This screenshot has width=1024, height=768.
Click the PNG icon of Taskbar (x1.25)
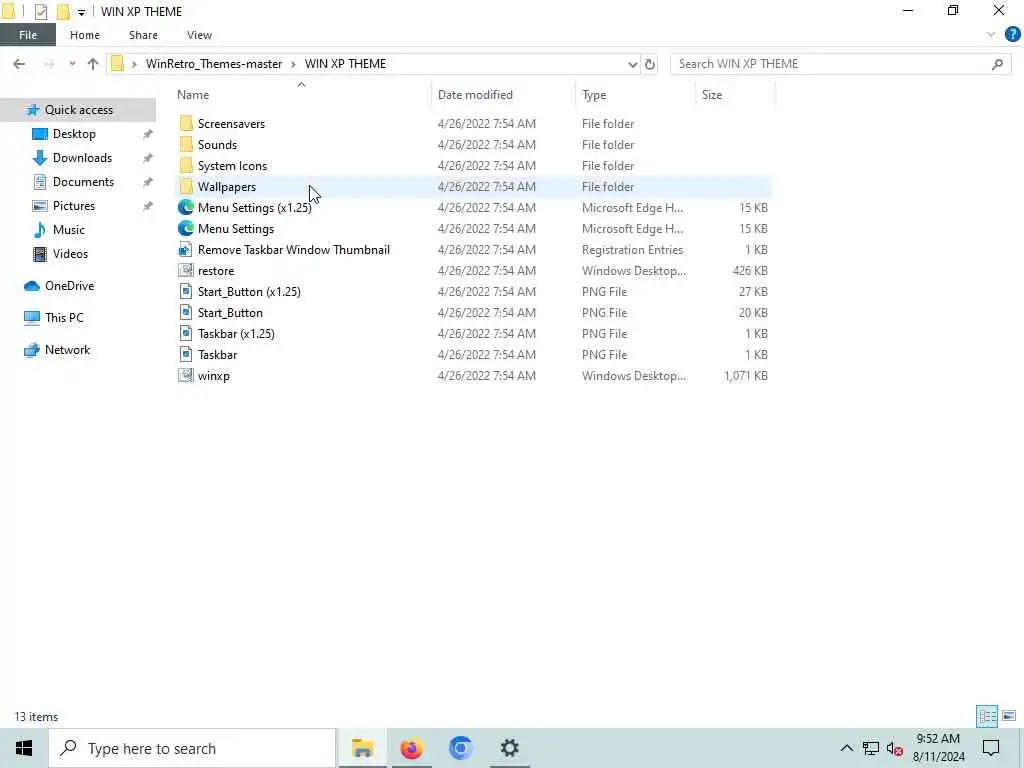click(186, 333)
